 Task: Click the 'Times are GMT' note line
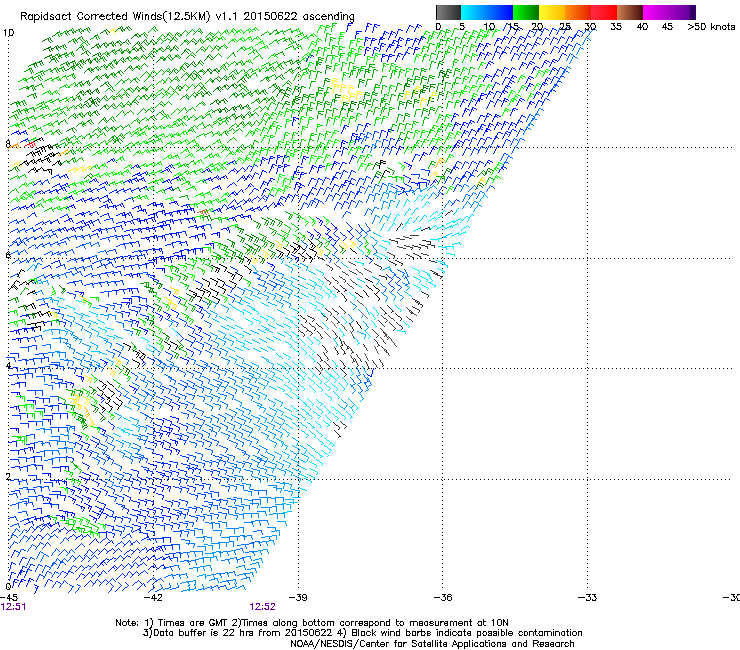(x=312, y=623)
